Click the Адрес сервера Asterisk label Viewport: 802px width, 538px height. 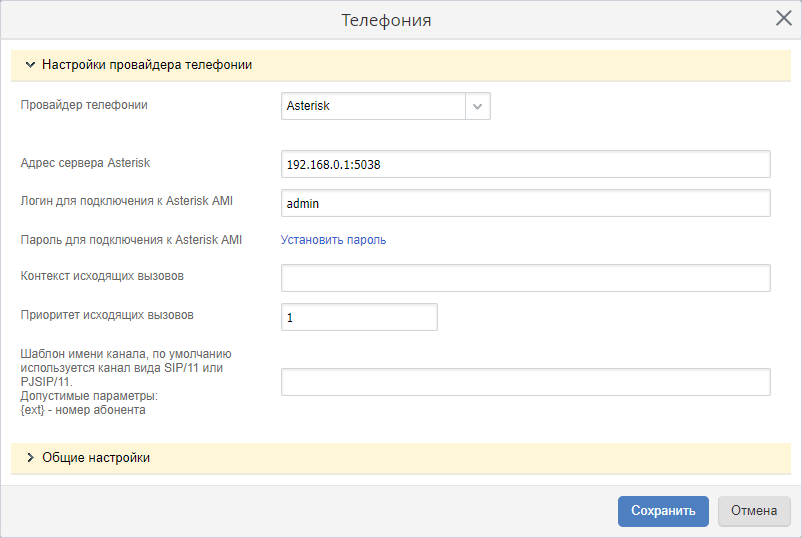click(x=85, y=162)
